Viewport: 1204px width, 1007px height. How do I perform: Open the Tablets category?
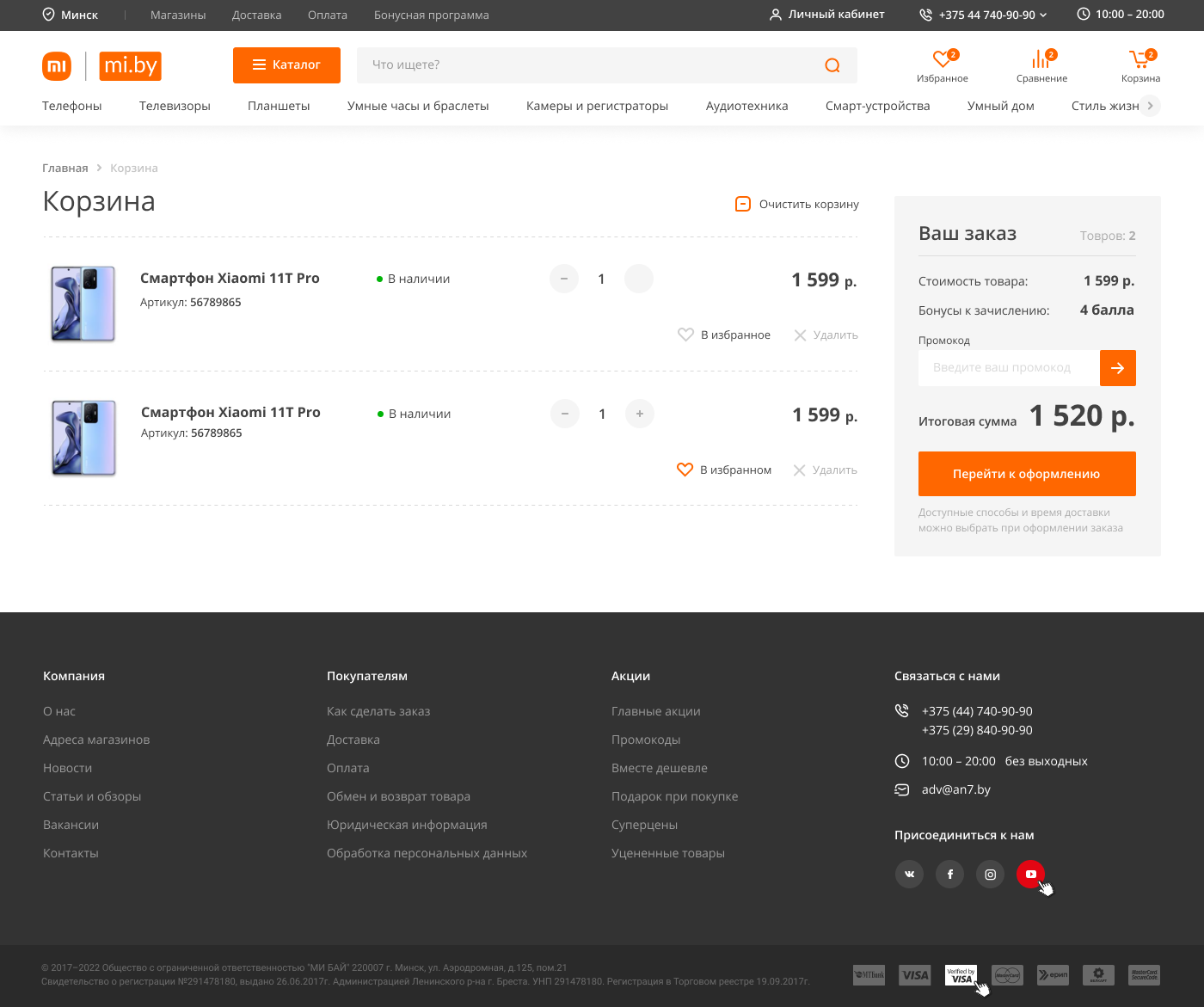point(279,106)
